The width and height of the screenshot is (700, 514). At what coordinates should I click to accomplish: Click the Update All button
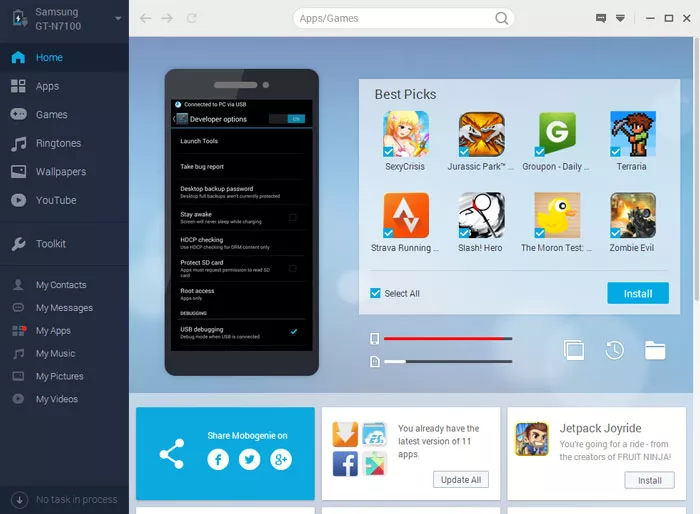click(x=461, y=480)
